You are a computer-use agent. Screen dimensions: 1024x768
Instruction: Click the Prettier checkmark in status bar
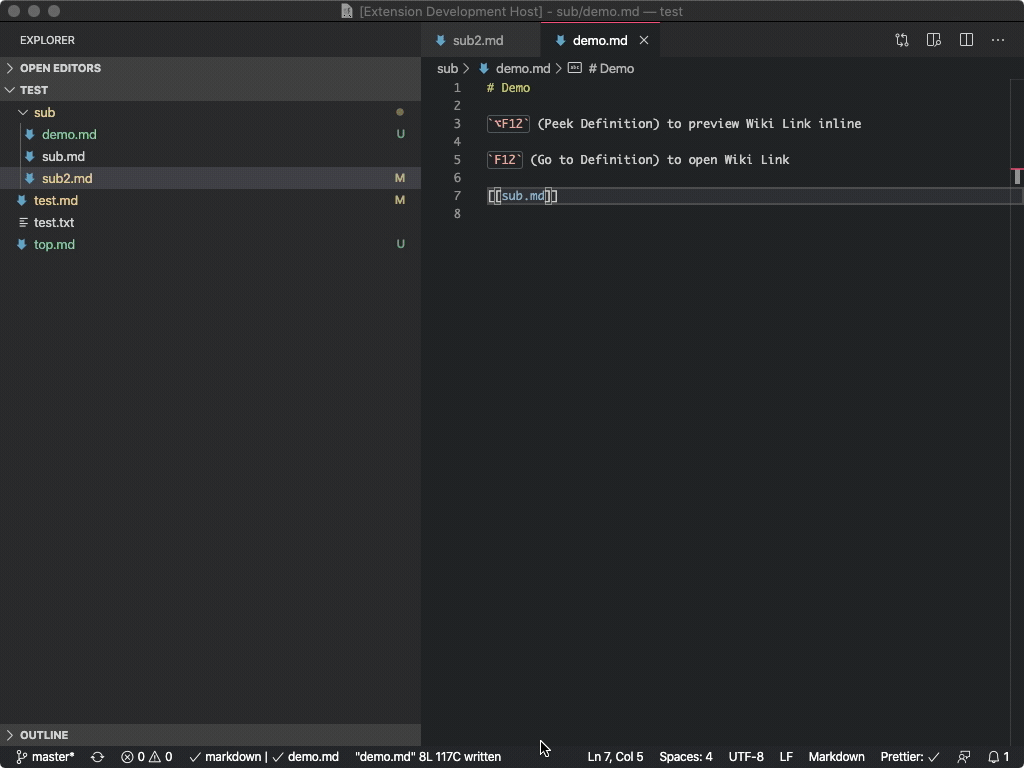pyautogui.click(x=933, y=757)
